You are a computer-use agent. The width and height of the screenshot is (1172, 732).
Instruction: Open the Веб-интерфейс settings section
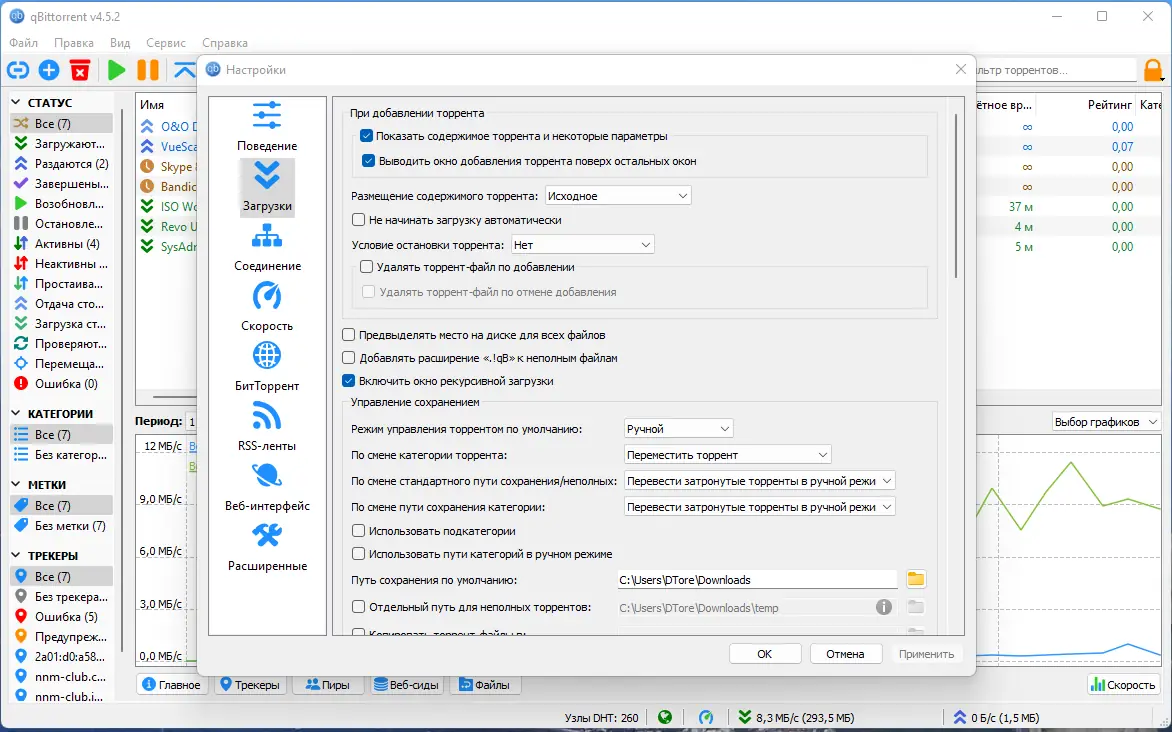click(x=267, y=486)
